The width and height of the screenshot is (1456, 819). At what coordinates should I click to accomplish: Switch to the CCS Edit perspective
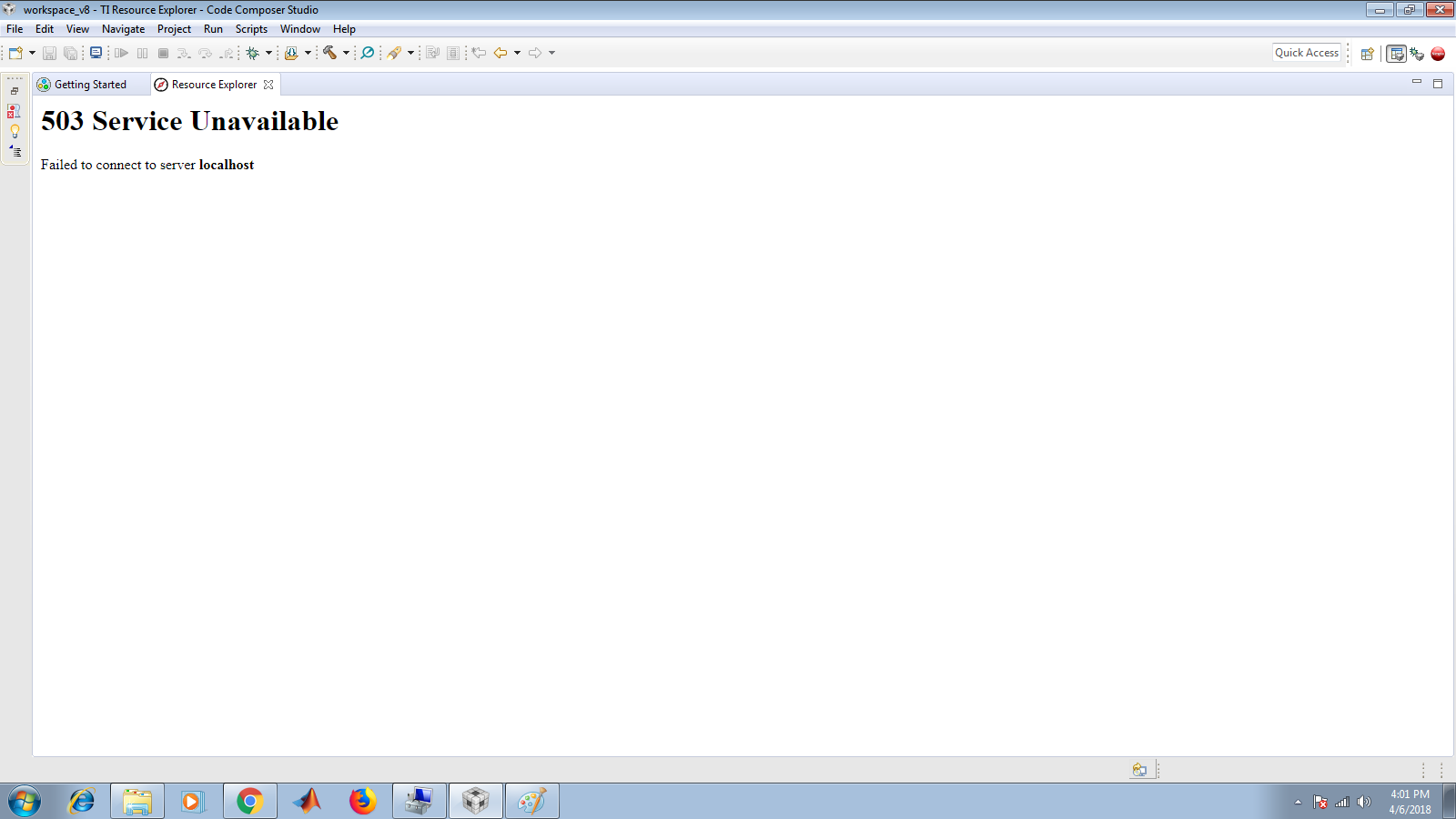click(x=1396, y=54)
